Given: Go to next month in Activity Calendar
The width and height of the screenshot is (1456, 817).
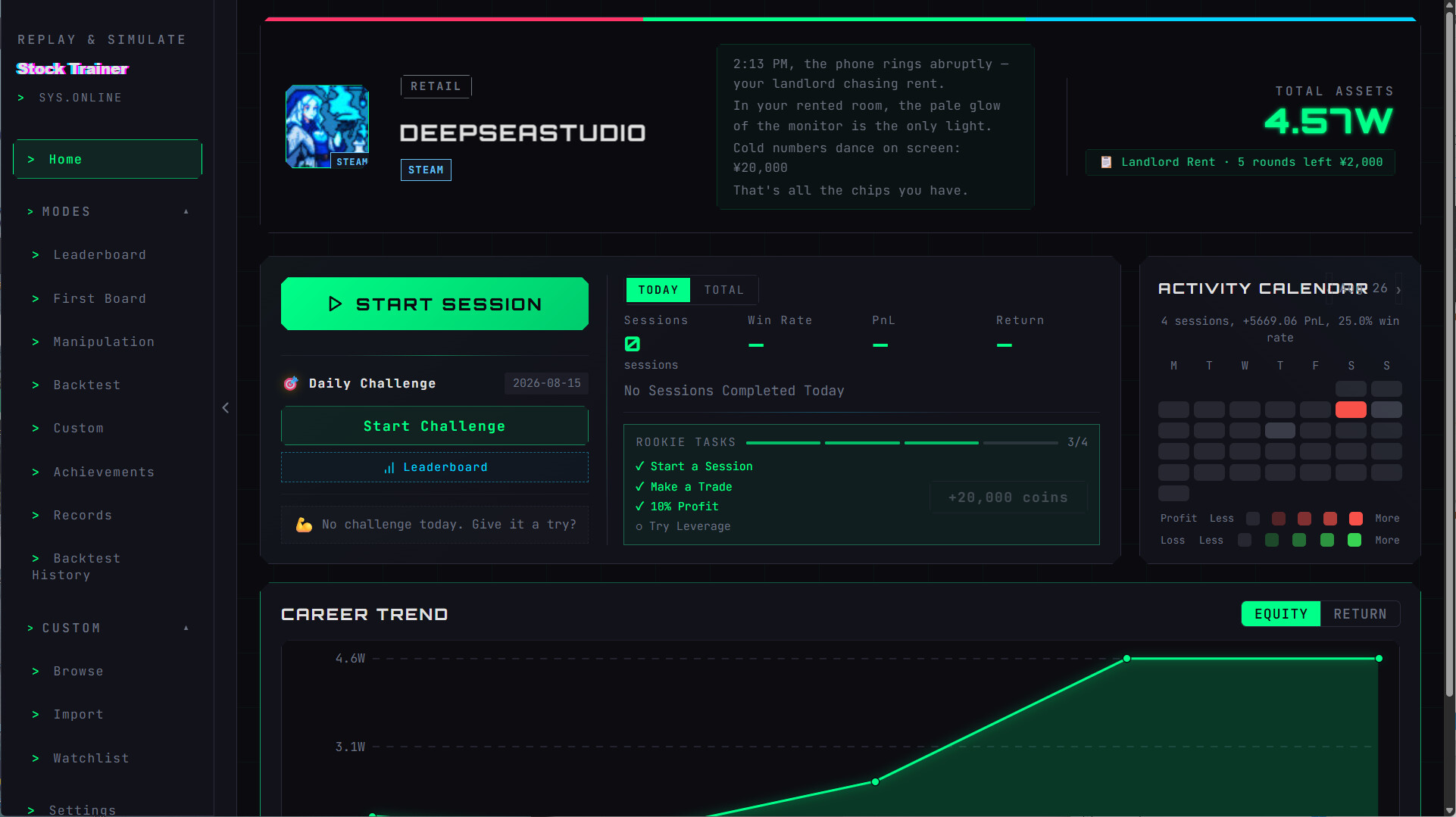Looking at the screenshot, I should tap(1398, 289).
